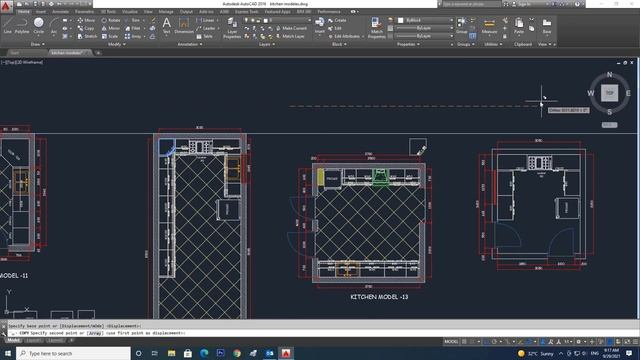Toggle polar tracking in status bar
This screenshot has height=360, width=640.
(x=495, y=342)
